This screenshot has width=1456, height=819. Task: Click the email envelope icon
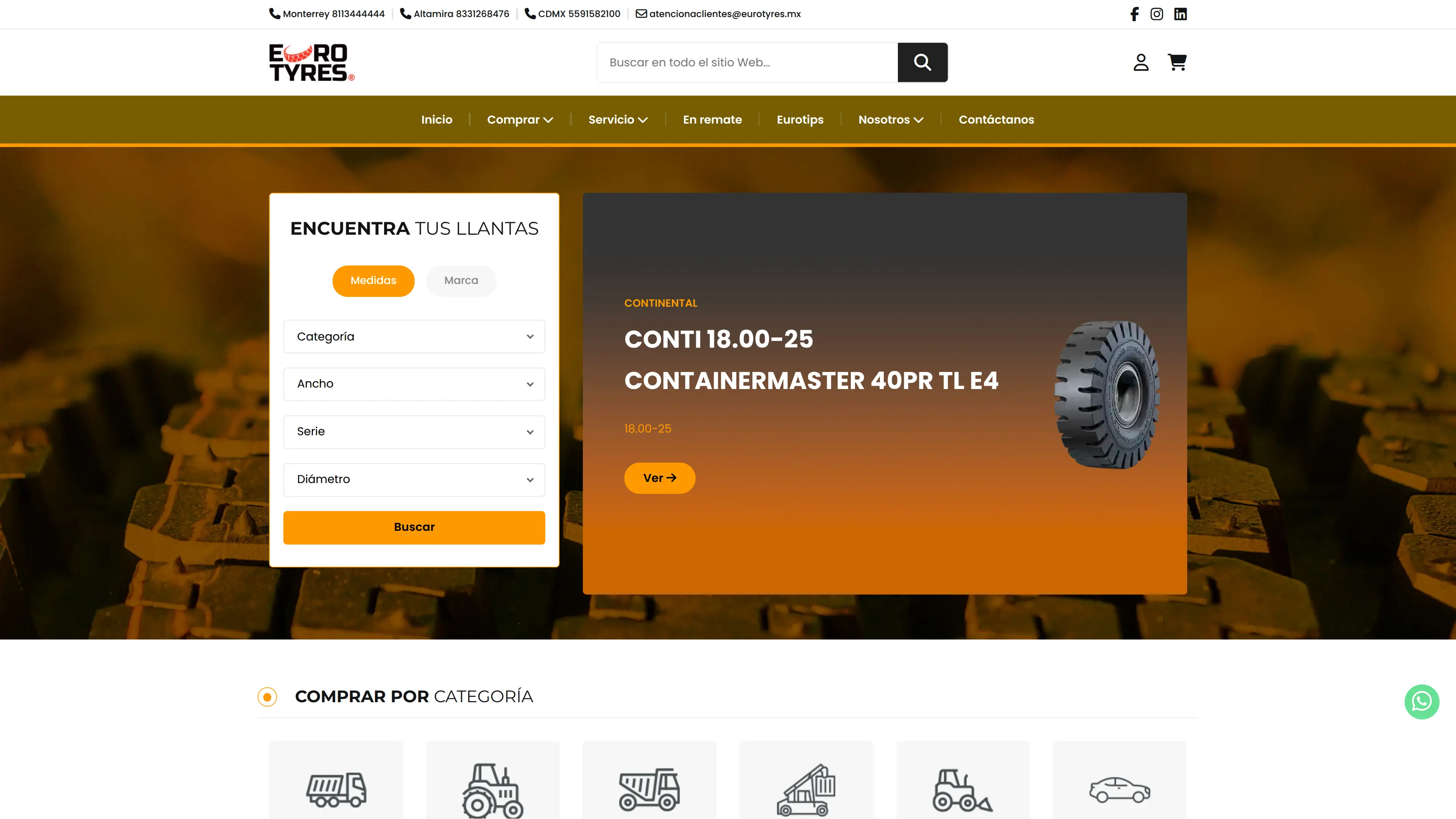tap(642, 14)
